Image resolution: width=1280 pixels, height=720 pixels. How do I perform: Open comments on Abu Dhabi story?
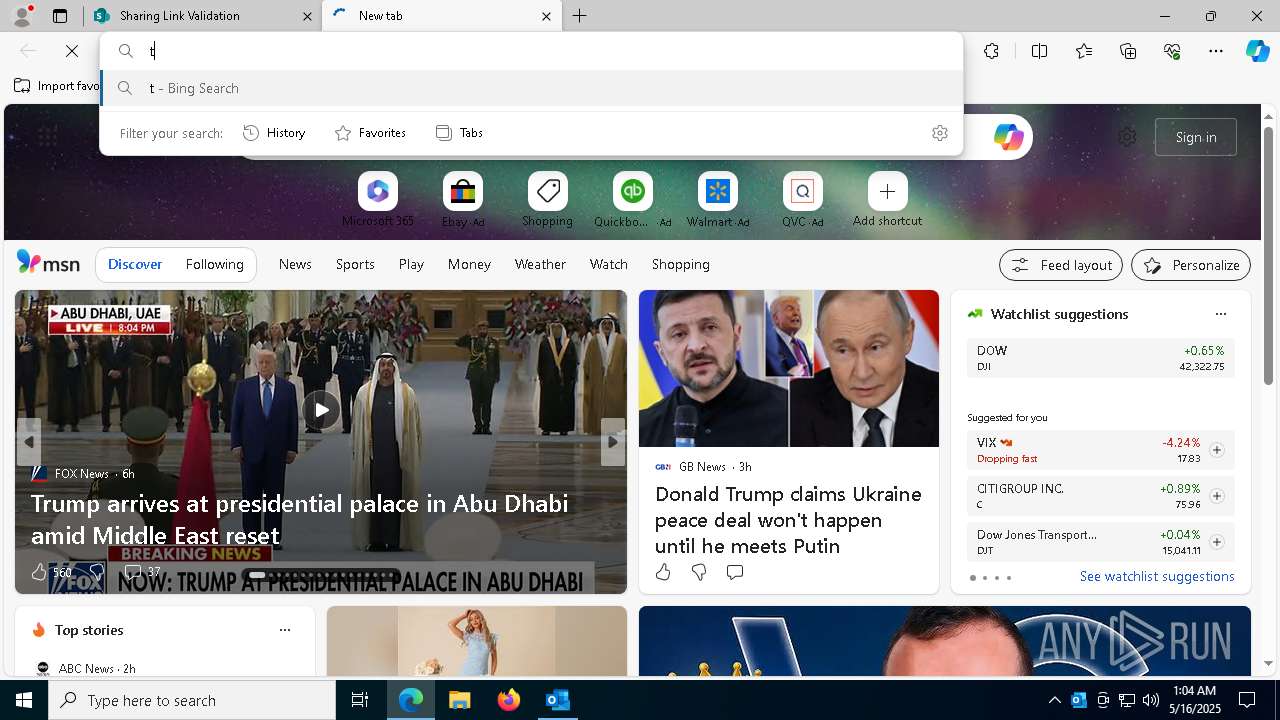coord(142,572)
